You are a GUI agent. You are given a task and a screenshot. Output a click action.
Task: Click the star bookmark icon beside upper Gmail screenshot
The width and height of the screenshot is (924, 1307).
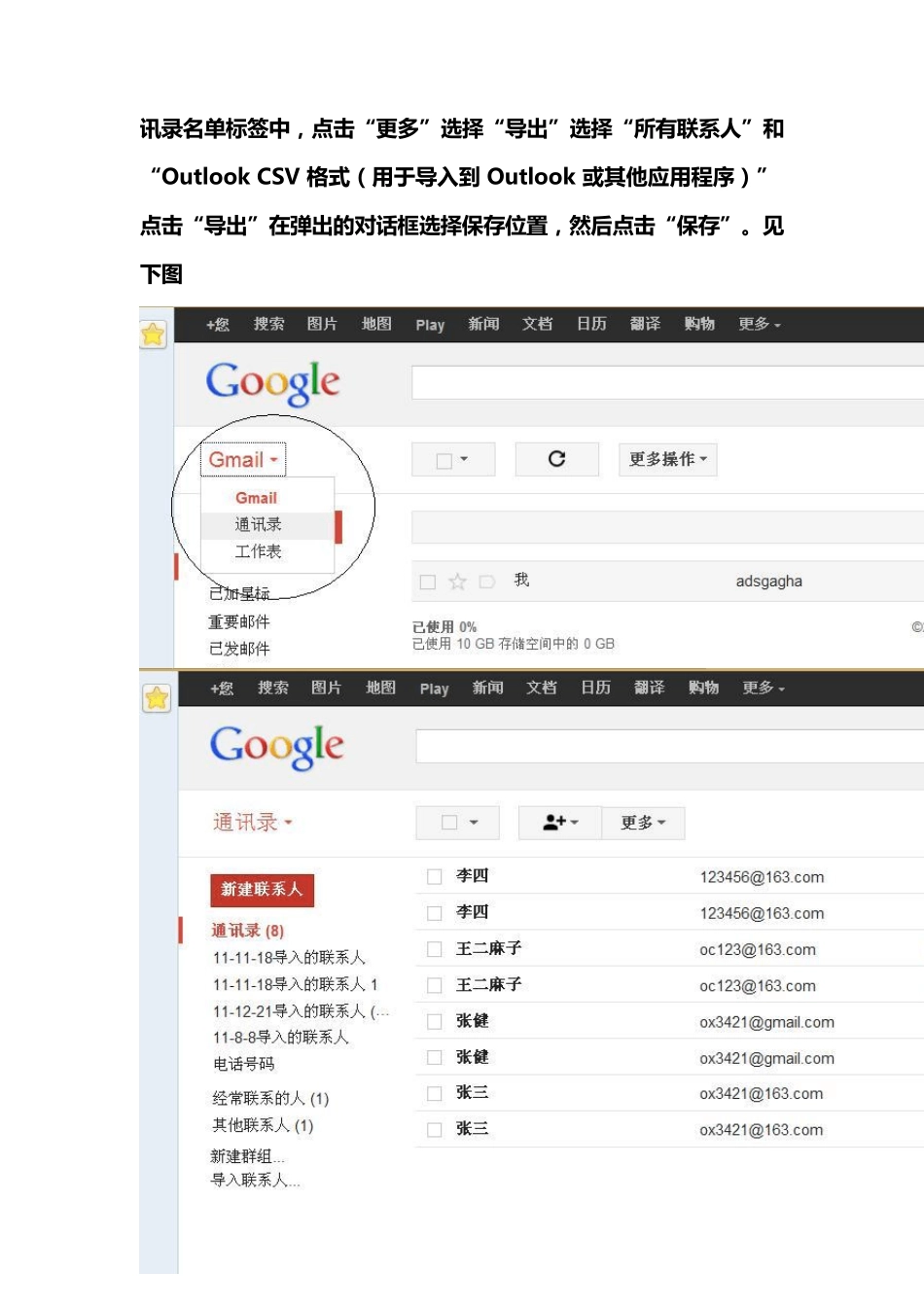153,336
